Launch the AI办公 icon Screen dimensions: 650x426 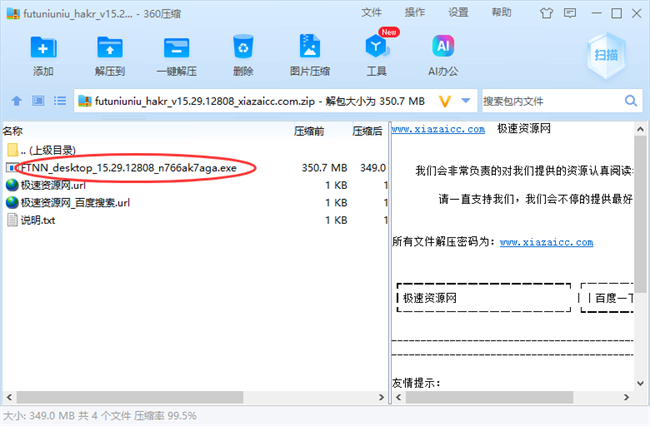click(x=443, y=46)
